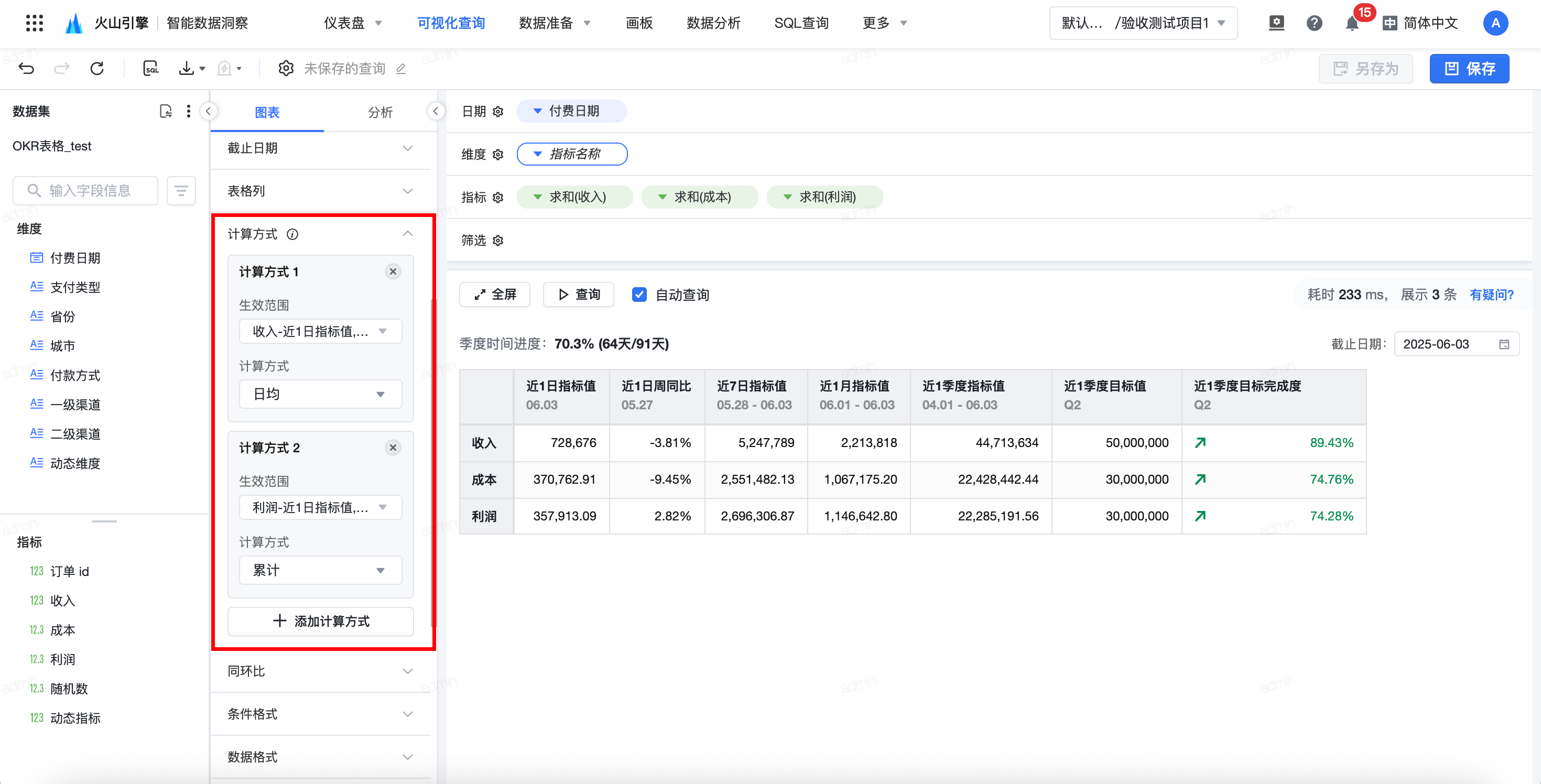Image resolution: width=1541 pixels, height=784 pixels.
Task: Open 收入-近1日指标值 scope dropdown
Action: pyautogui.click(x=321, y=331)
